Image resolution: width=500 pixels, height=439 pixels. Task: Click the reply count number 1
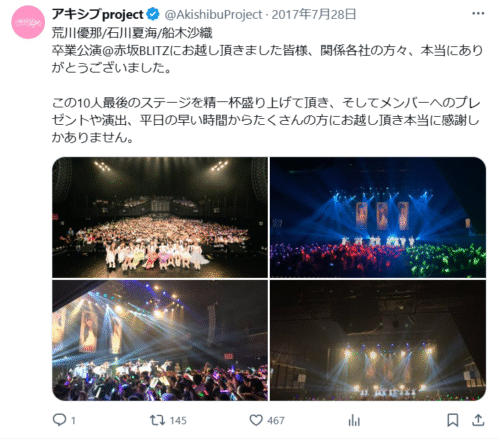click(x=73, y=420)
